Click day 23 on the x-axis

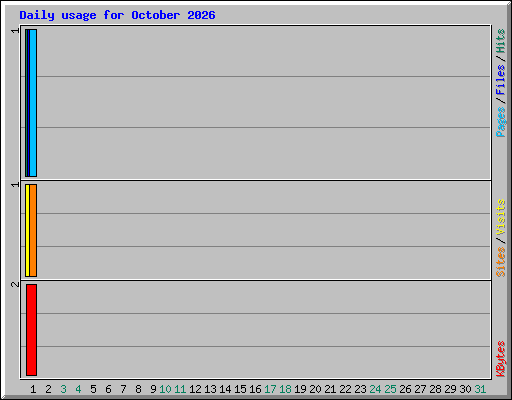tap(360, 389)
